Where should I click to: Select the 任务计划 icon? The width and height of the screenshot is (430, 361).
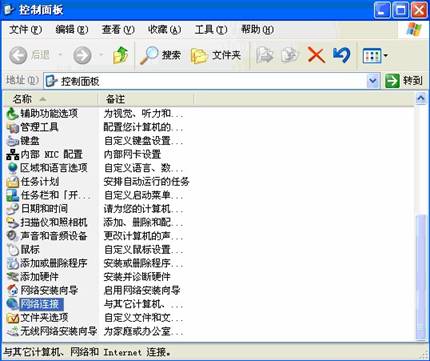pyautogui.click(x=13, y=182)
